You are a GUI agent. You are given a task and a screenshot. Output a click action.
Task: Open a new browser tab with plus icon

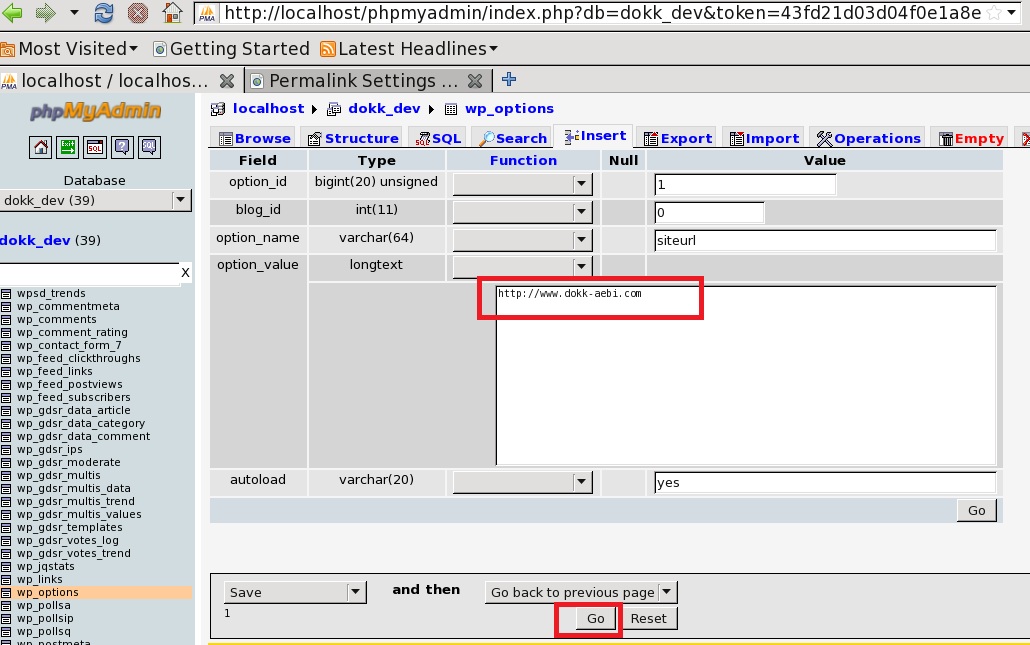pos(509,80)
